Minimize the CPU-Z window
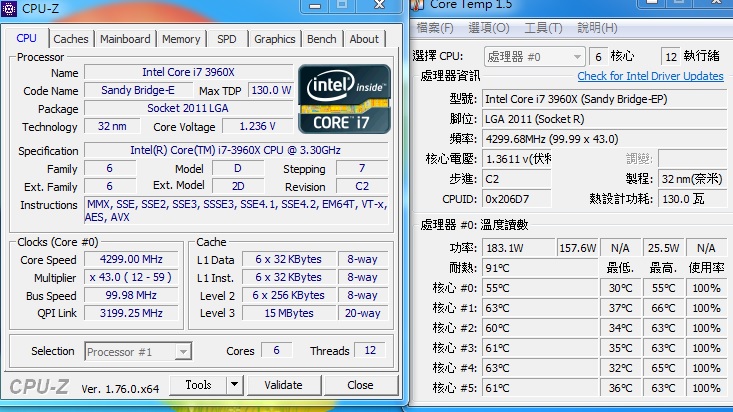Screen dimensions: 733x412 (315, 6)
